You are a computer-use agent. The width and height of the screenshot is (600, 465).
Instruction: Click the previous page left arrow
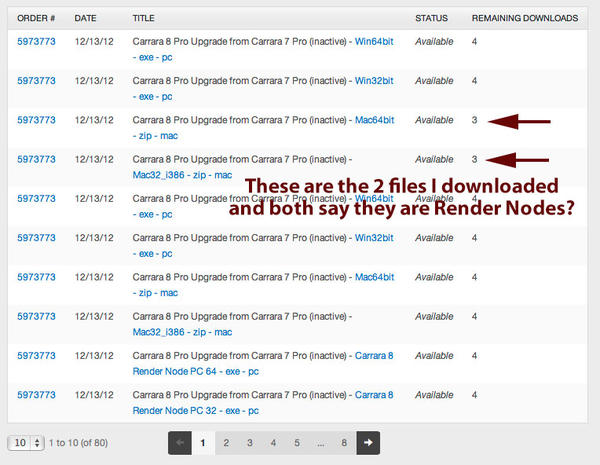(180, 443)
